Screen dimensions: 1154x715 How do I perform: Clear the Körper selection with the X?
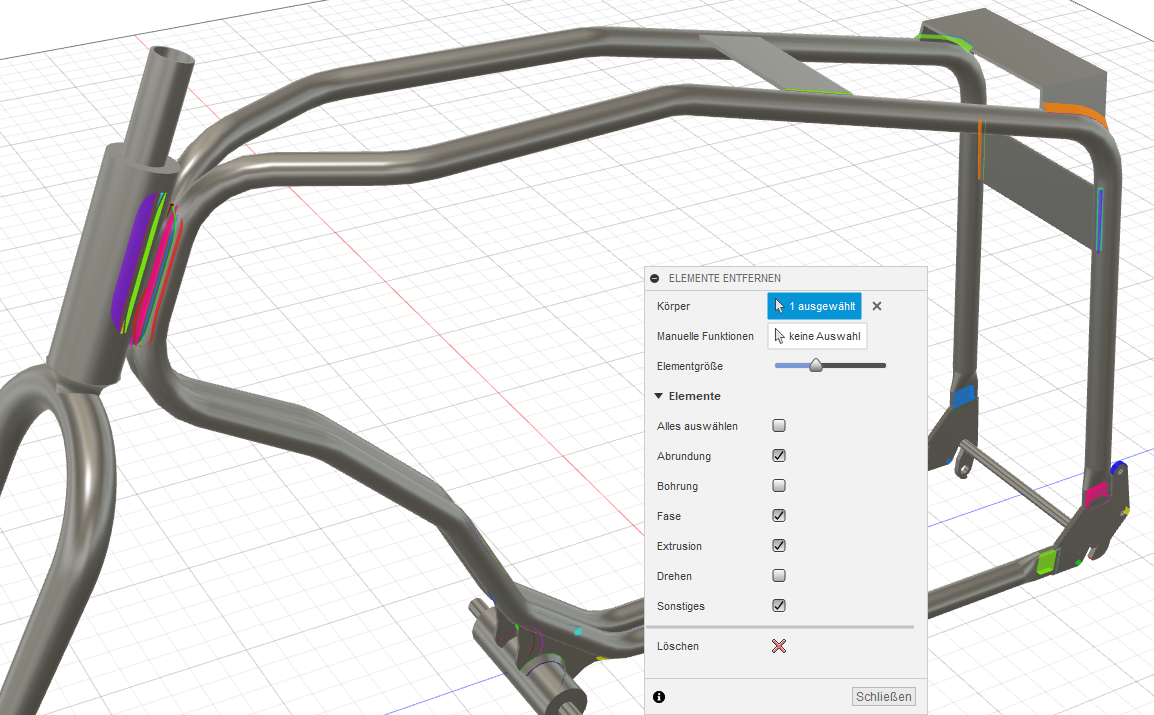877,306
